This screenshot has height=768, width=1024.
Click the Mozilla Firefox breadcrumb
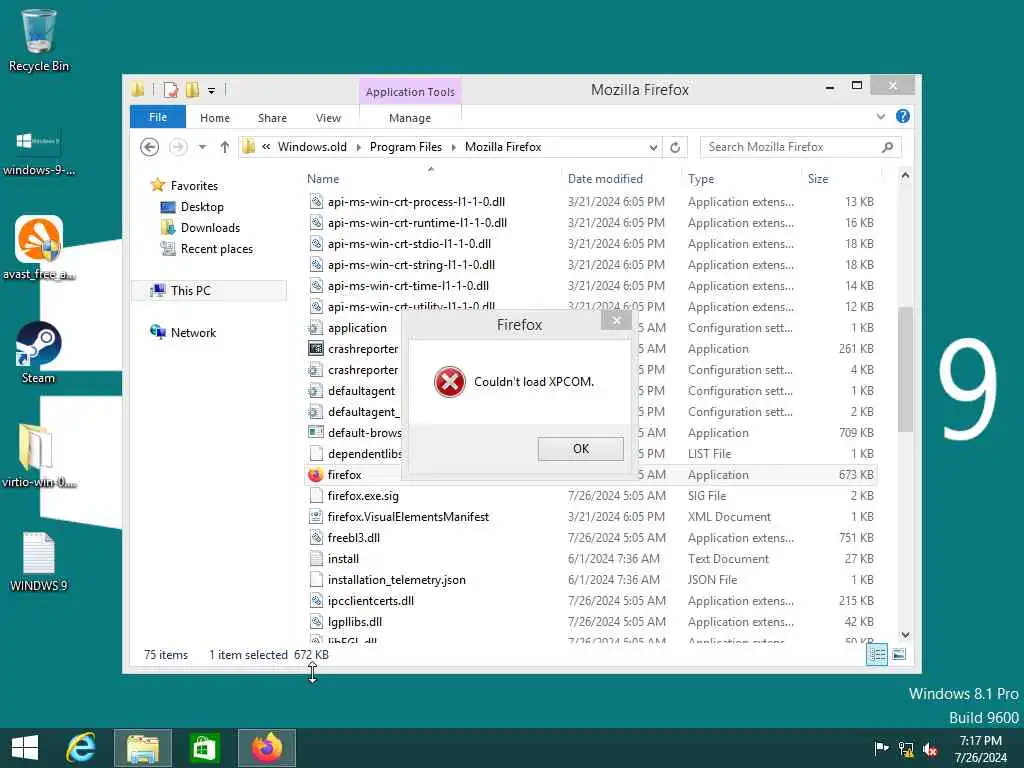pyautogui.click(x=503, y=147)
